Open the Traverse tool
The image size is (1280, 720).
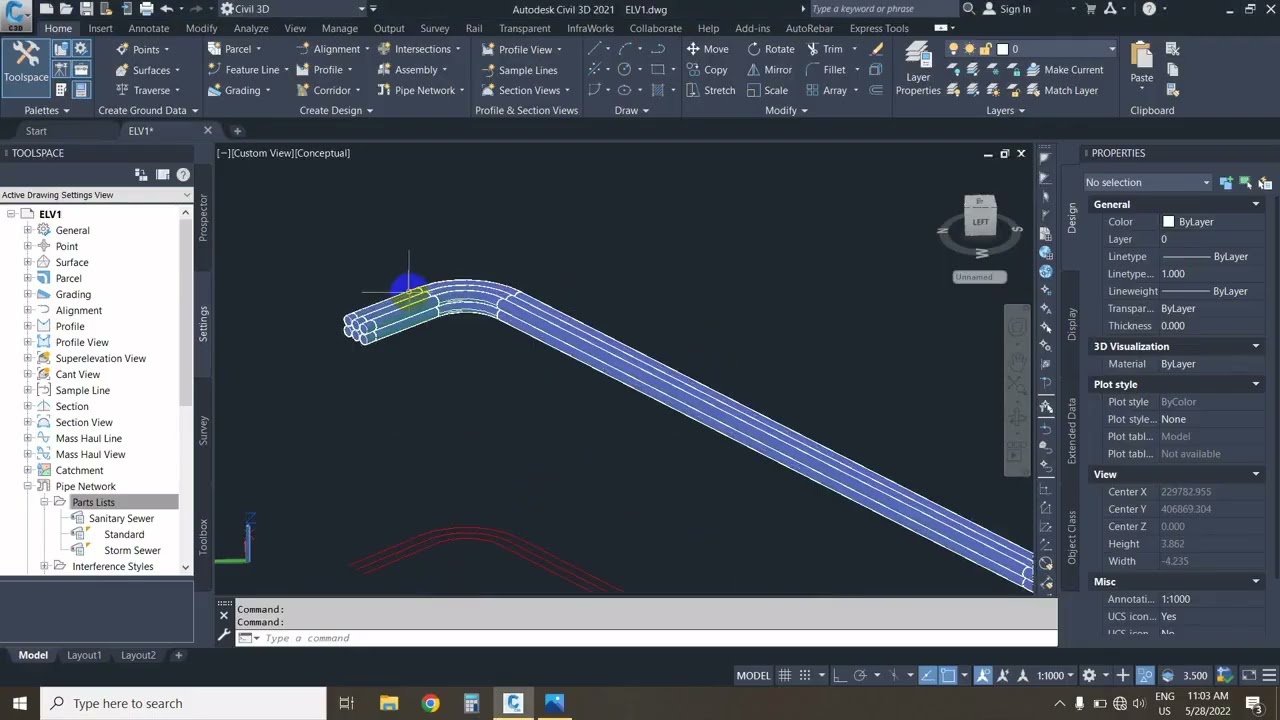coord(150,90)
